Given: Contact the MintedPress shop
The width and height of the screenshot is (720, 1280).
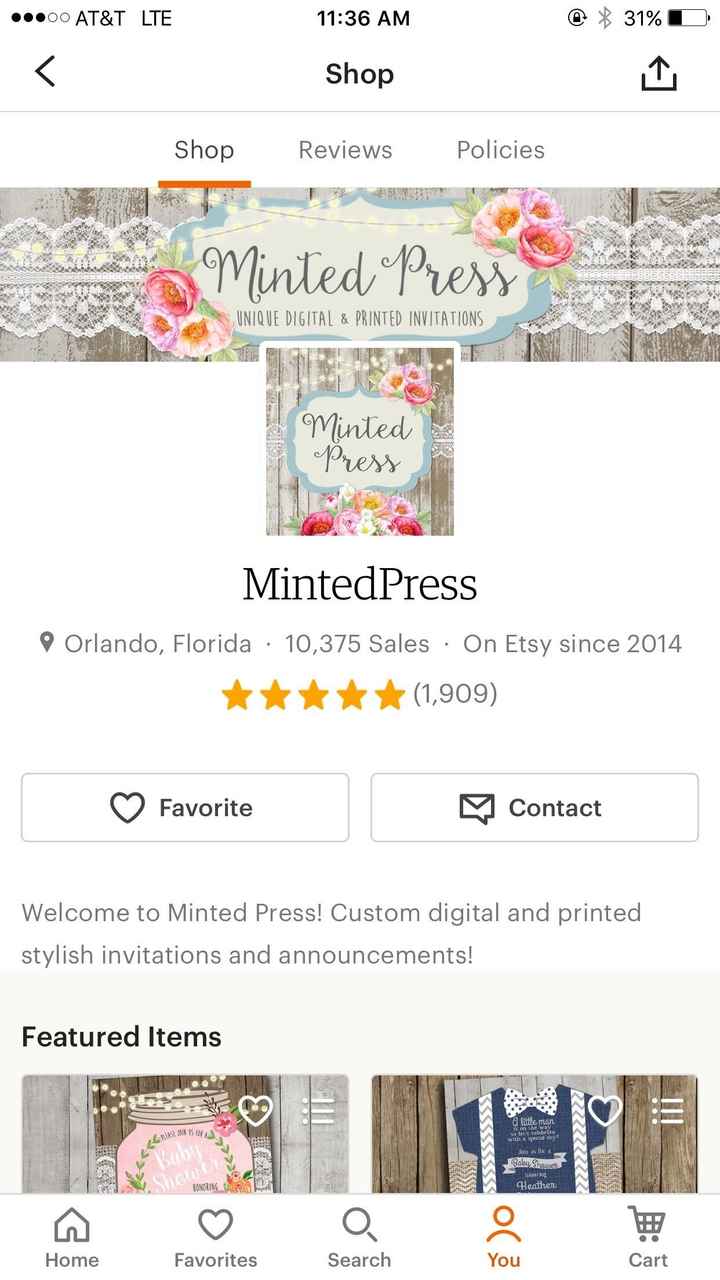Looking at the screenshot, I should point(534,807).
